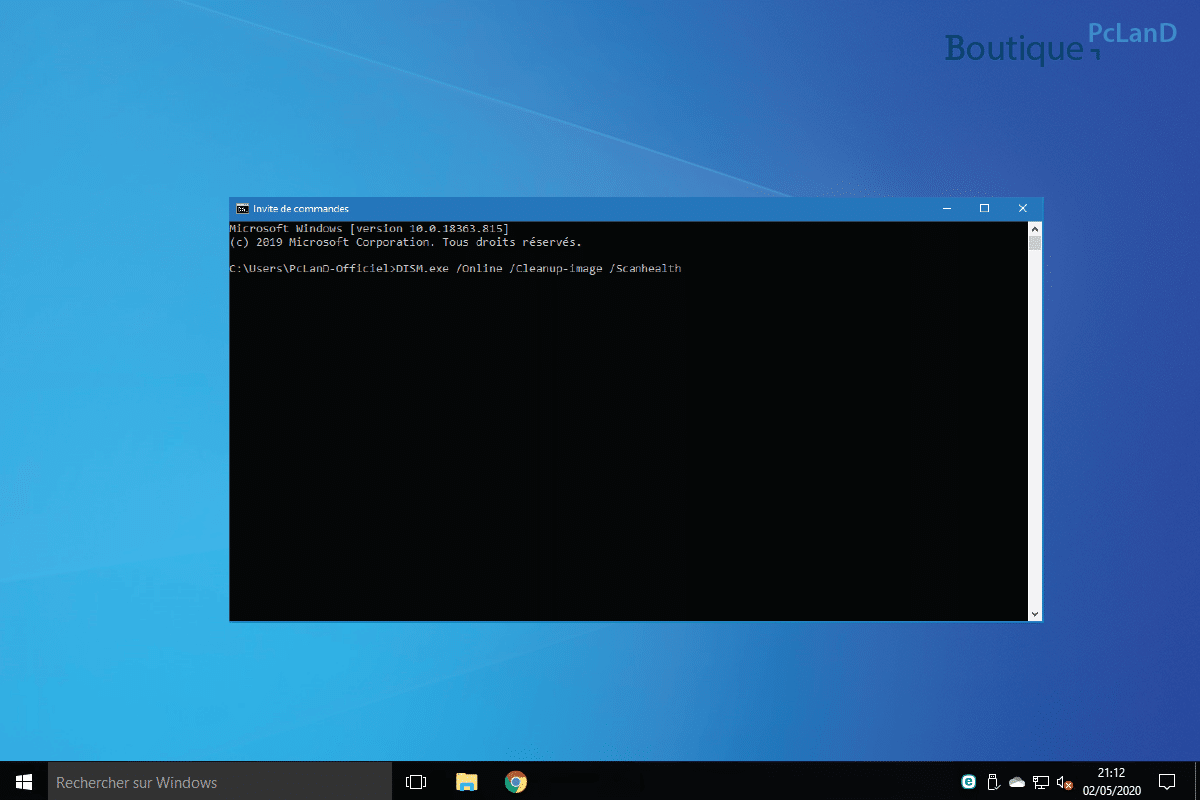The width and height of the screenshot is (1200, 800).
Task: Click the console scrollbar up arrow
Action: pos(1035,229)
